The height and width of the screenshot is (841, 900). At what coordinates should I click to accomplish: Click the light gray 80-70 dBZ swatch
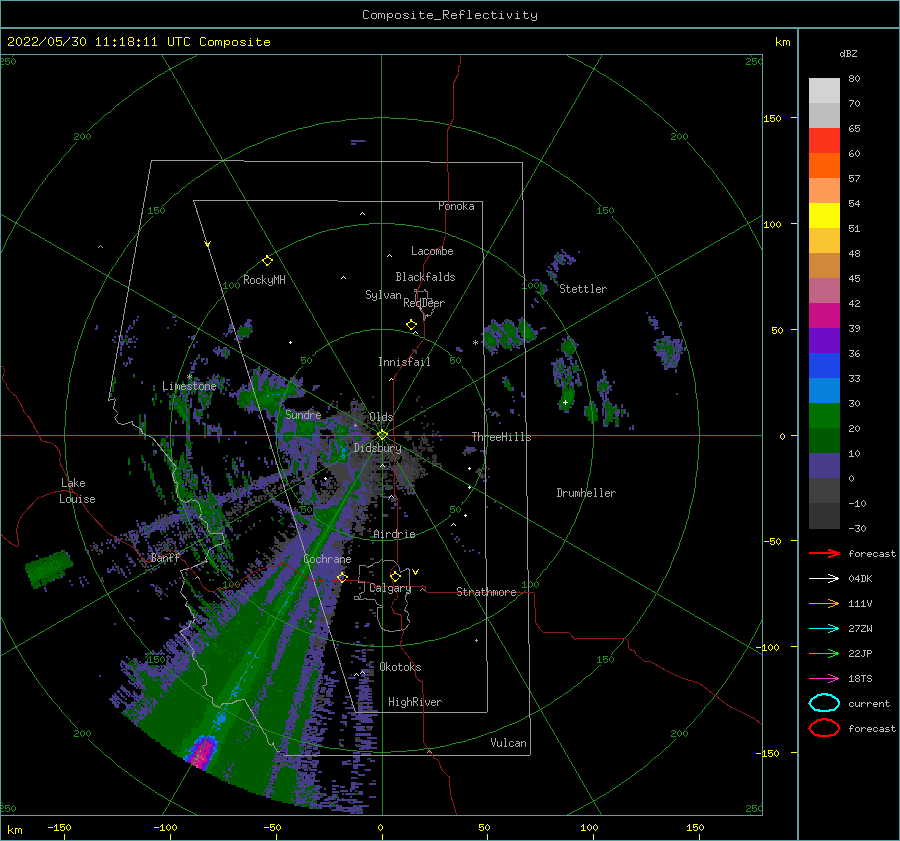tap(824, 91)
